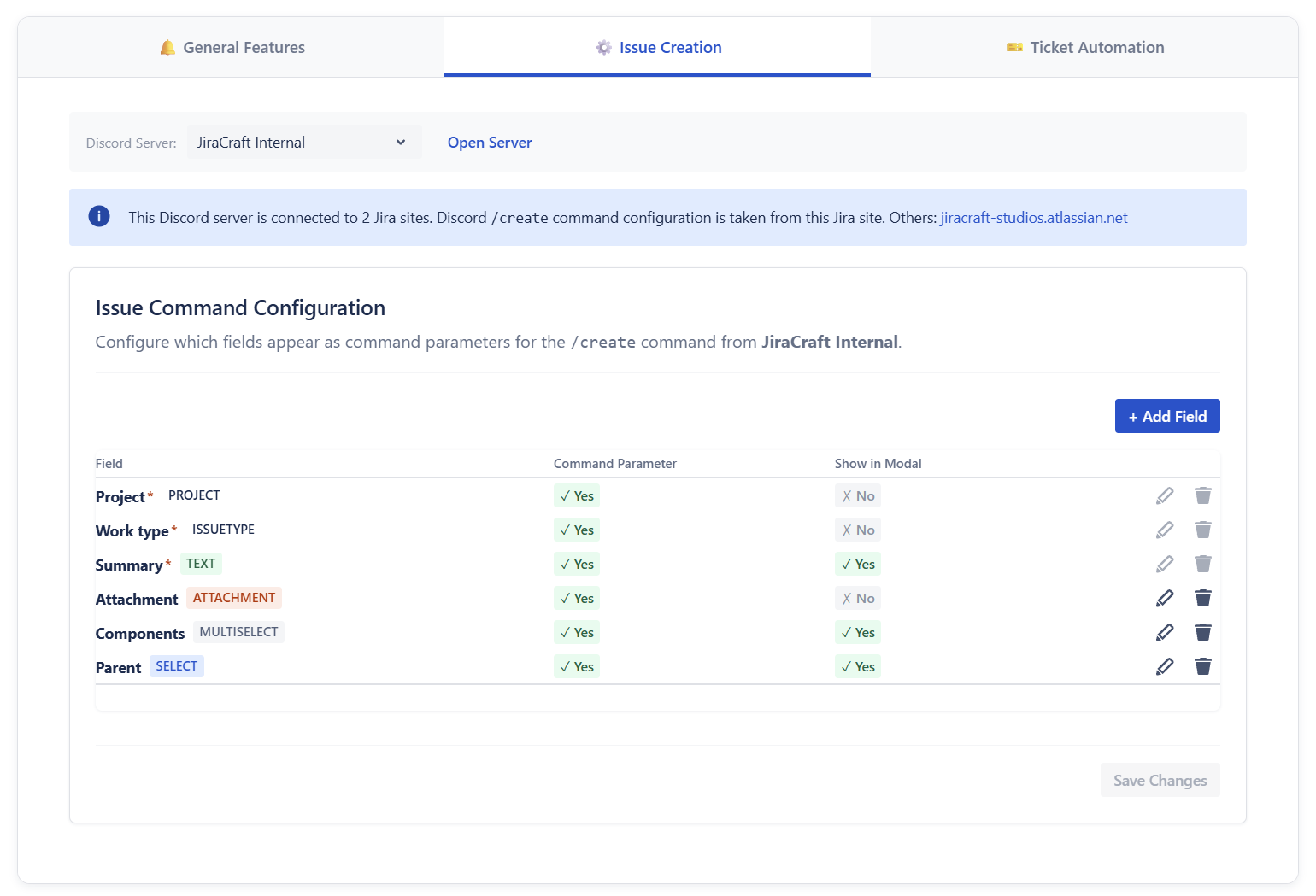Click the ticket icon beside Ticket Automation

[x=1014, y=47]
